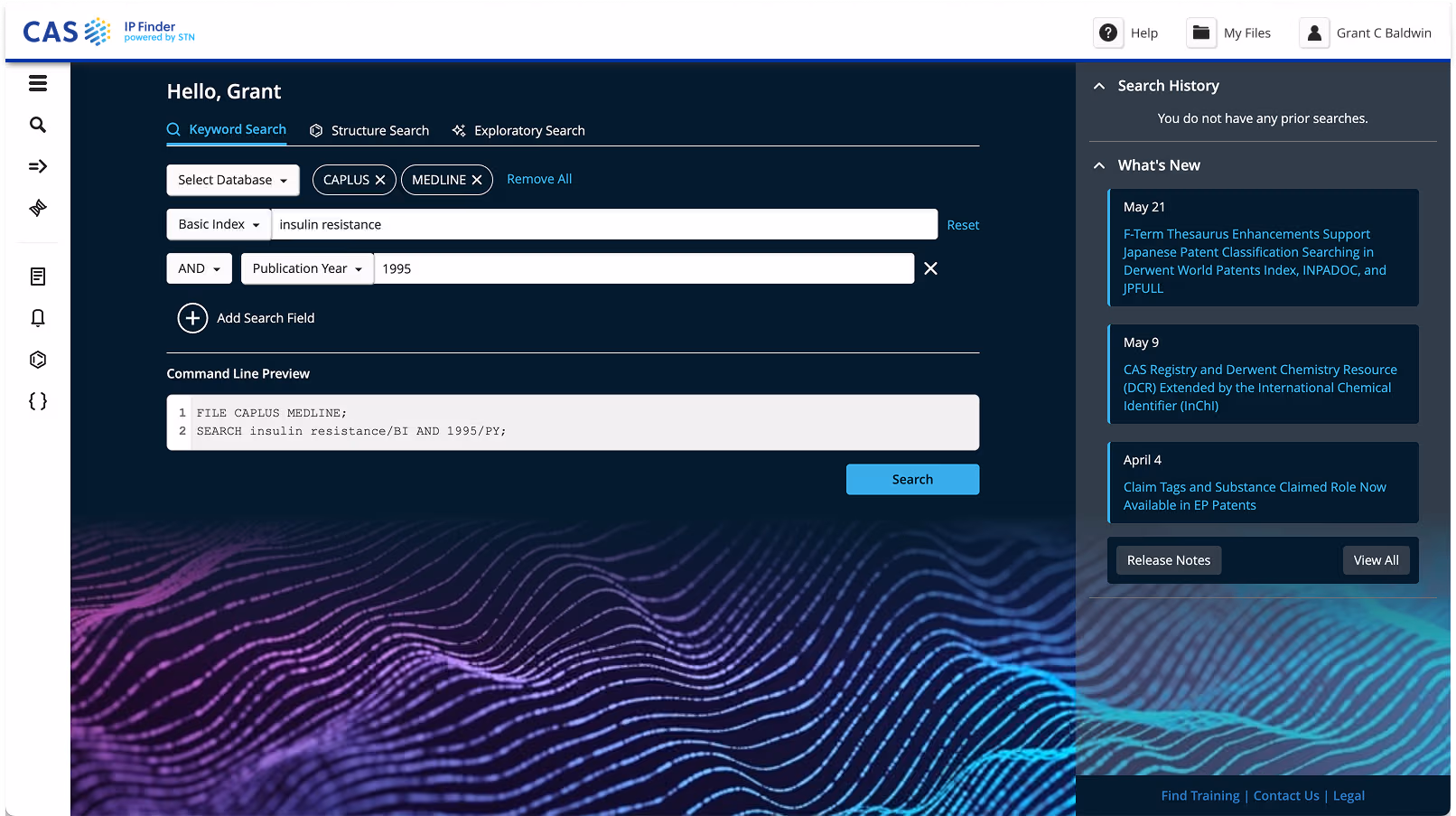Open My Files folder icon
The height and width of the screenshot is (816, 1456).
tap(1200, 33)
